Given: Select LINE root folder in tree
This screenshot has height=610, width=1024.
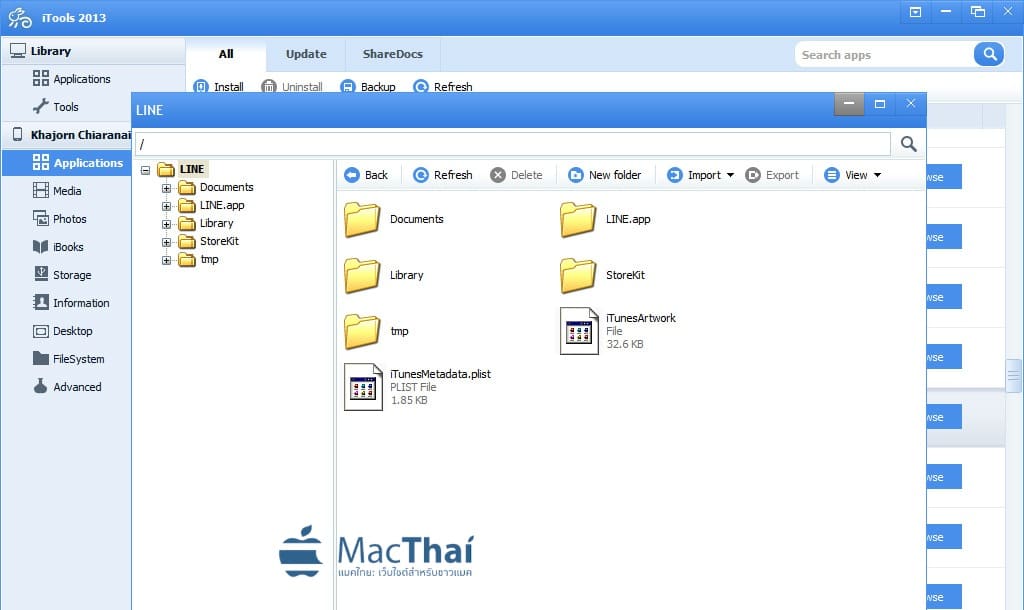Looking at the screenshot, I should click(x=182, y=169).
